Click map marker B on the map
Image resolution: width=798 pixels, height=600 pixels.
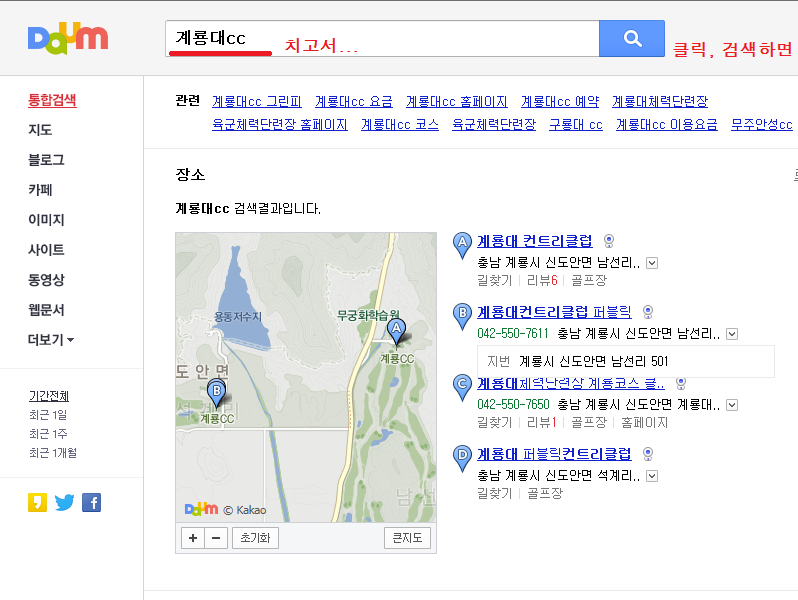[217, 393]
